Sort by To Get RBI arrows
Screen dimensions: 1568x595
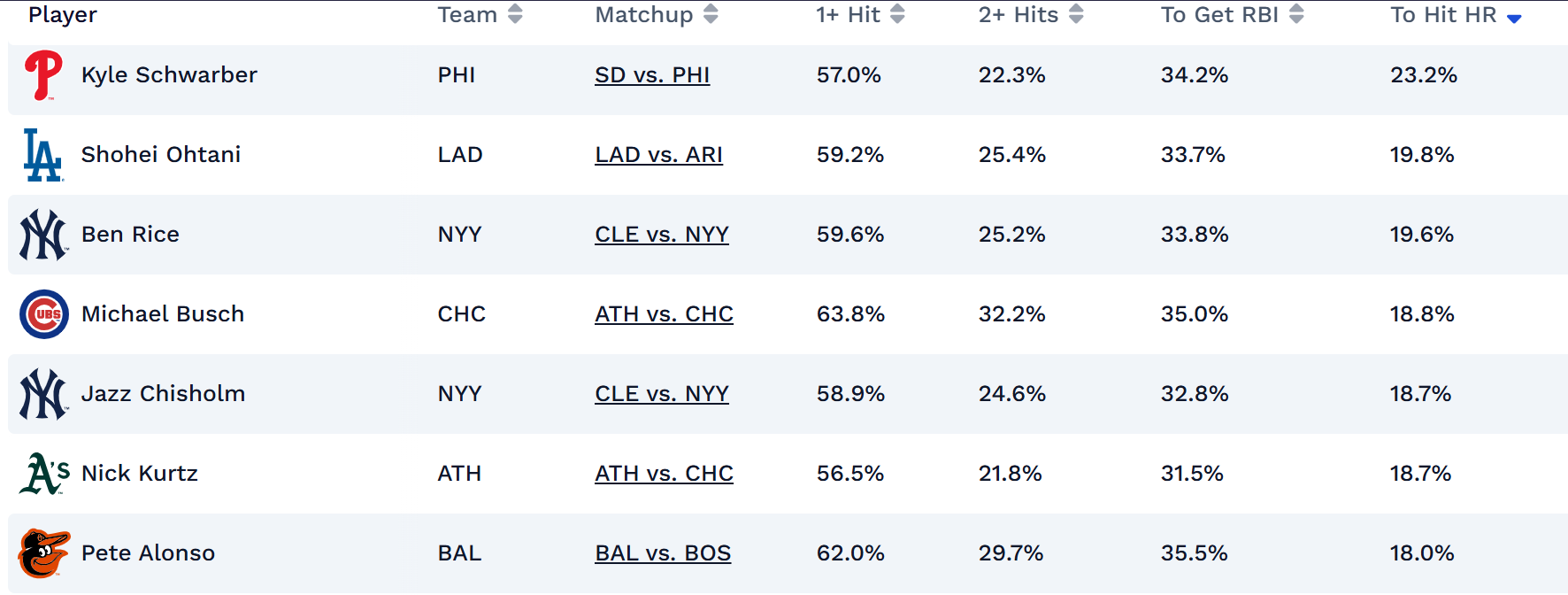tap(1296, 14)
